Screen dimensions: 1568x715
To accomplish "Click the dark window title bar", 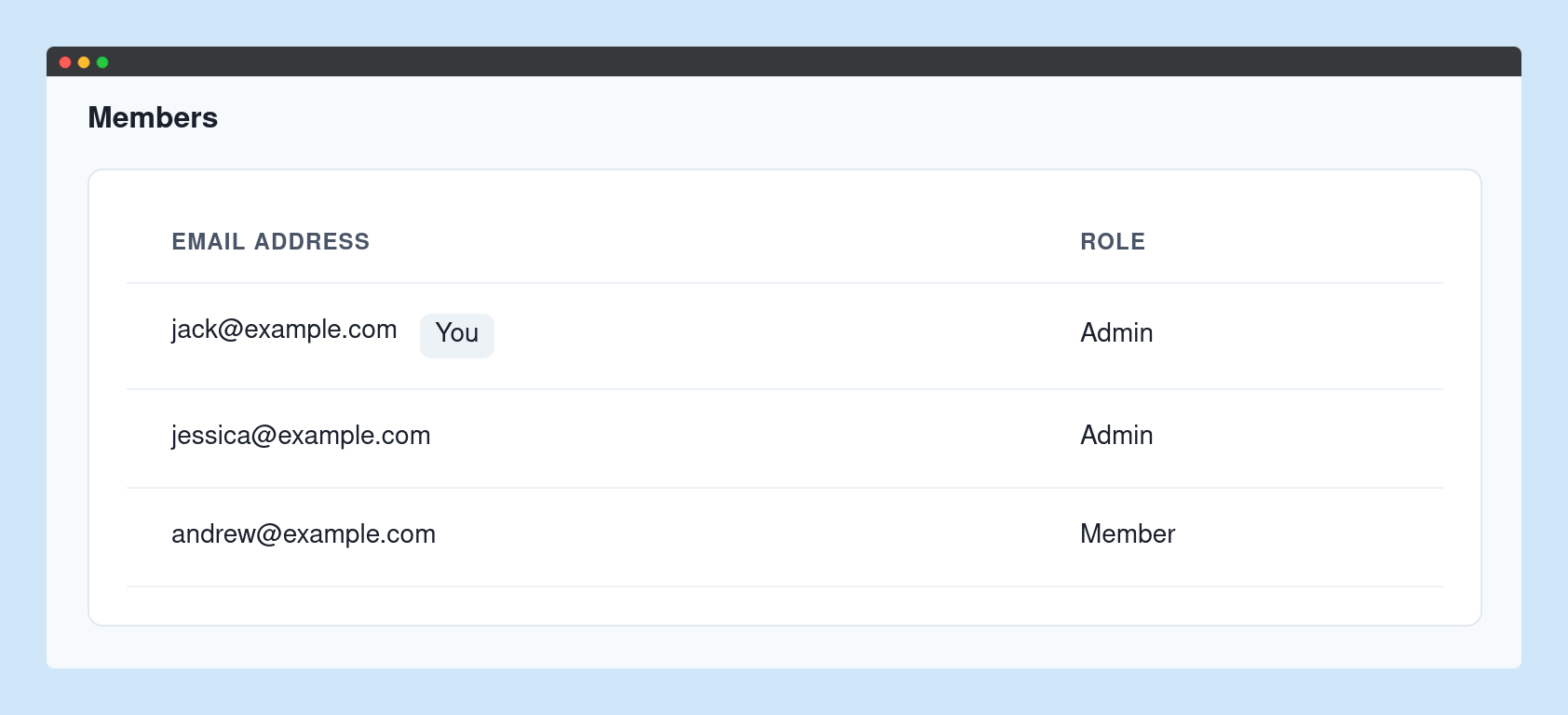I will (x=782, y=61).
